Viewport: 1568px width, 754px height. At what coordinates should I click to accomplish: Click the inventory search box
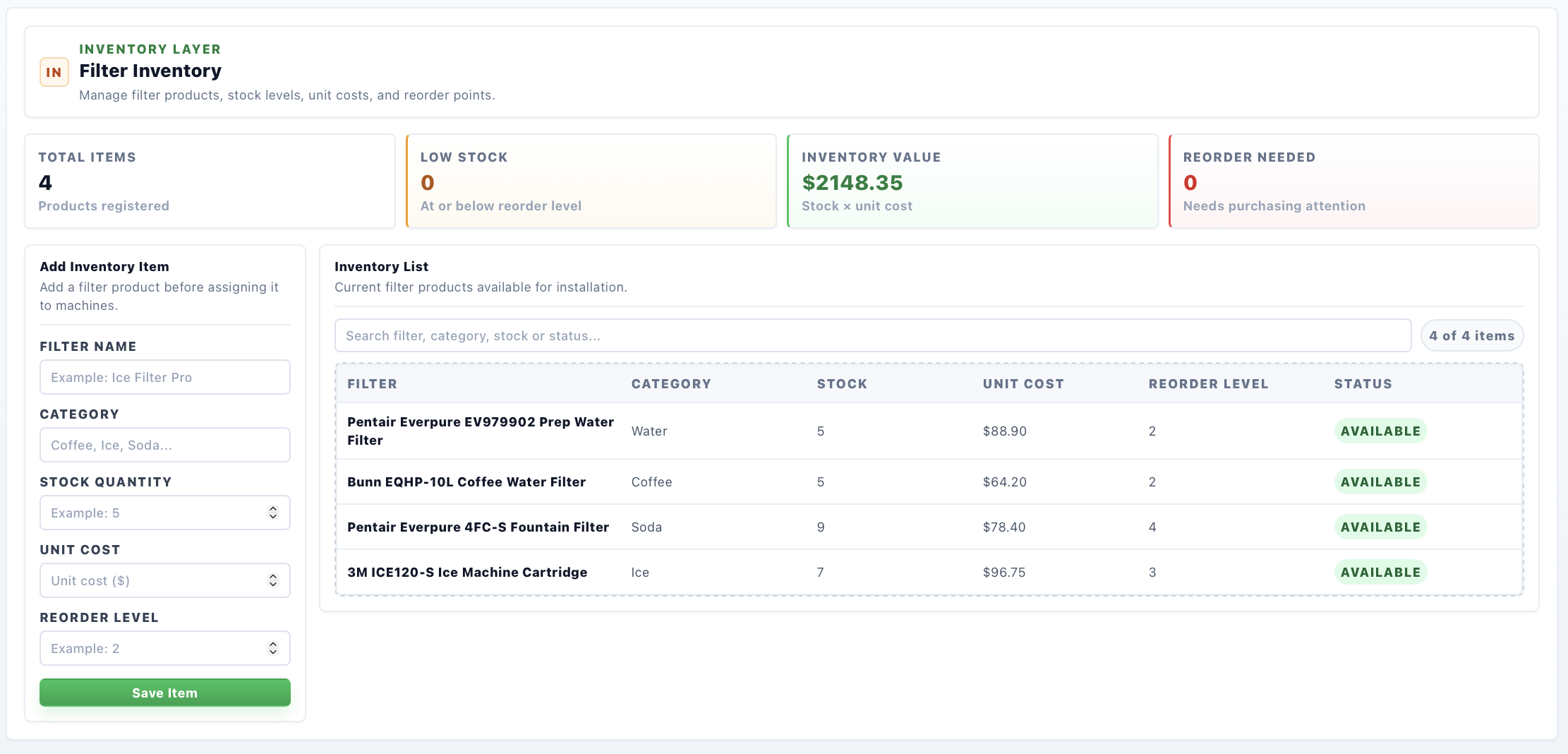coord(873,335)
